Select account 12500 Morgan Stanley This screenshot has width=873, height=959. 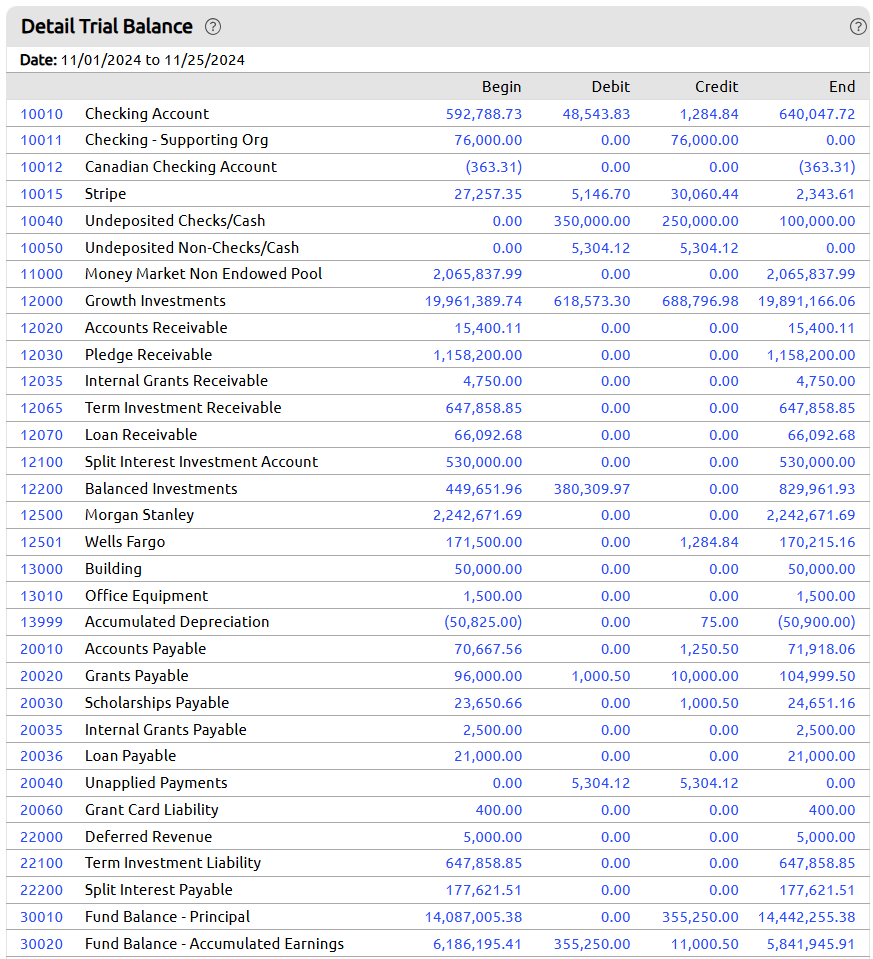click(x=42, y=516)
